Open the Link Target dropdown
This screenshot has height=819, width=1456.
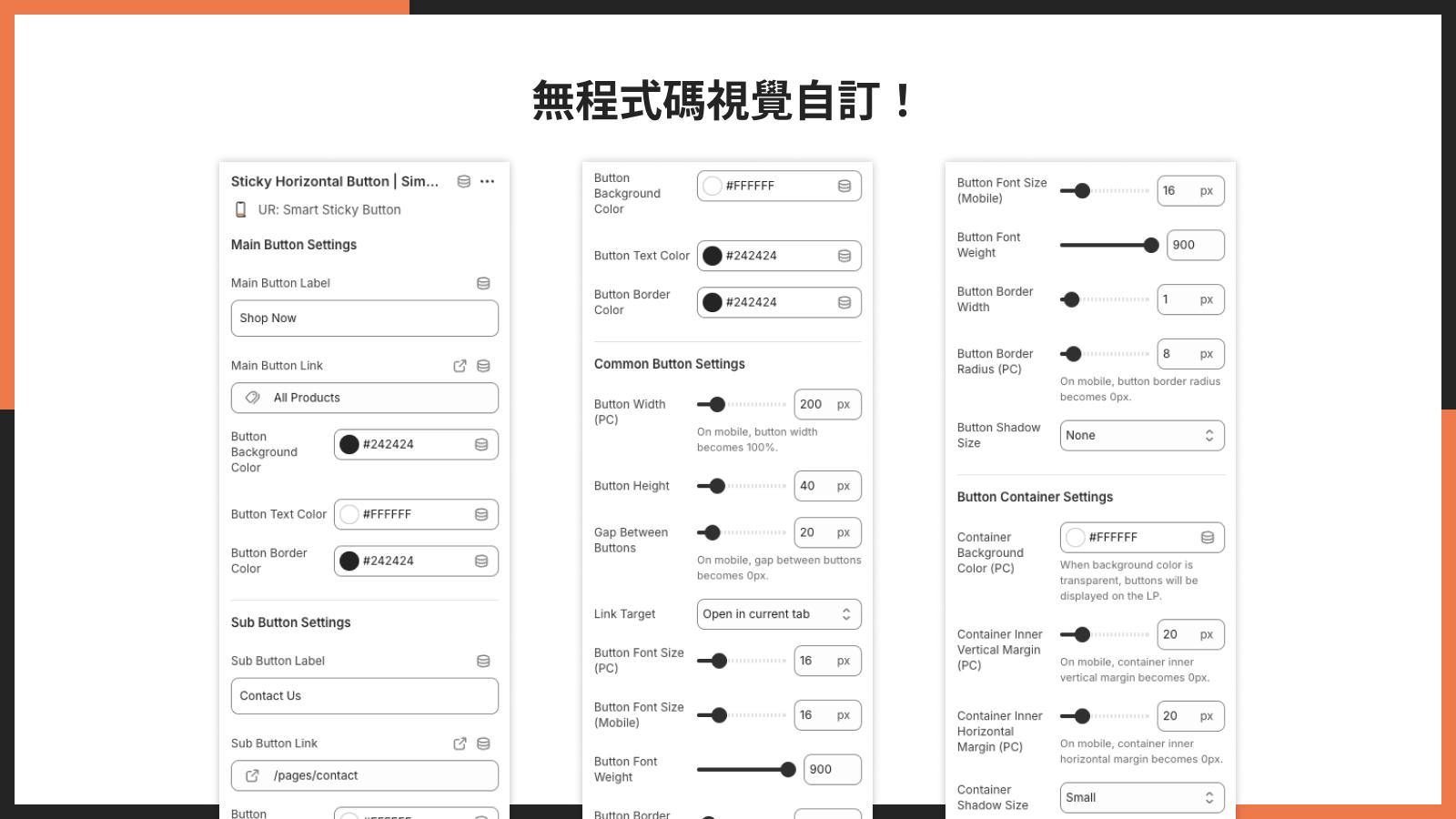pyautogui.click(x=779, y=614)
